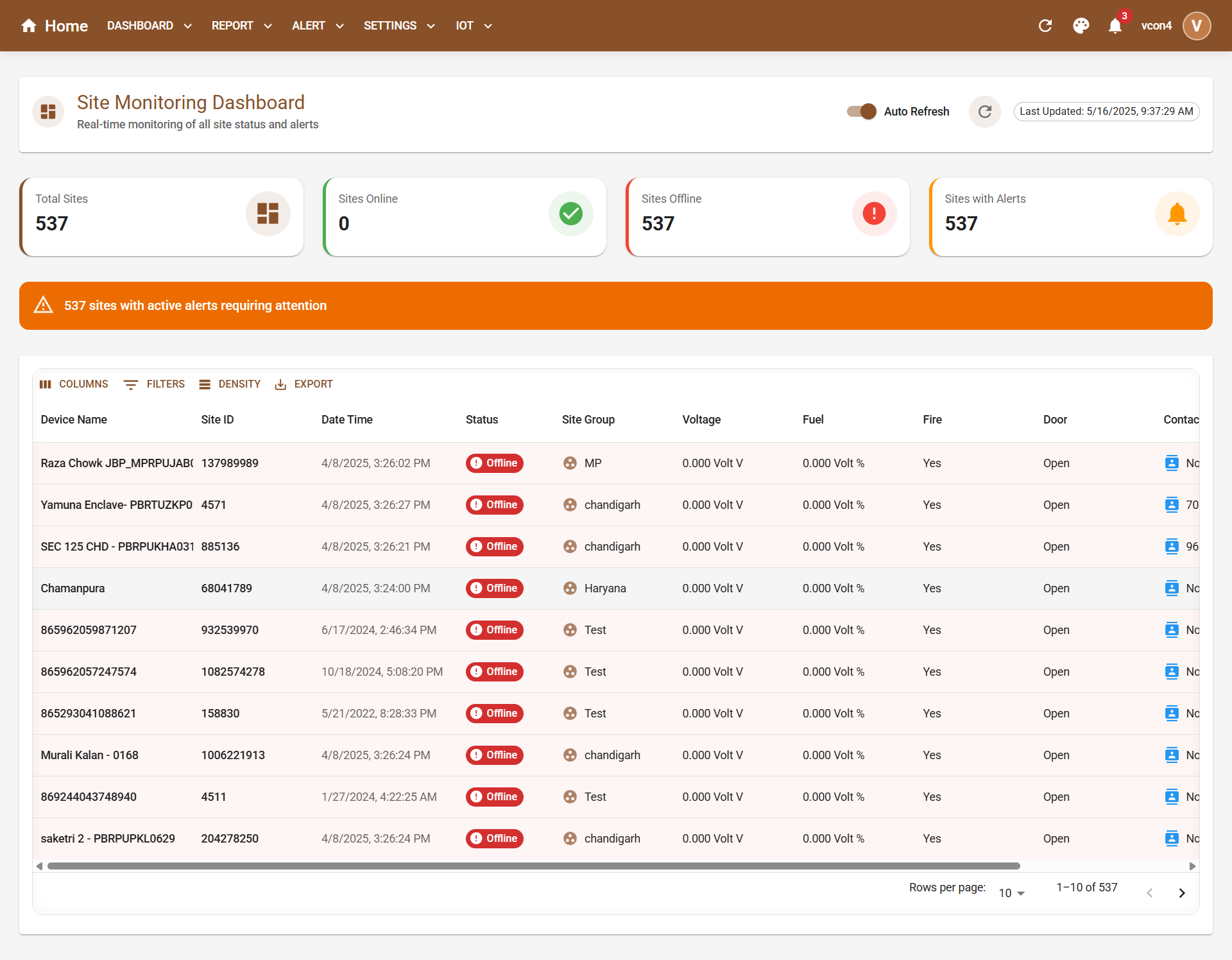Click Offline status chip for Raza Chowk

click(495, 463)
